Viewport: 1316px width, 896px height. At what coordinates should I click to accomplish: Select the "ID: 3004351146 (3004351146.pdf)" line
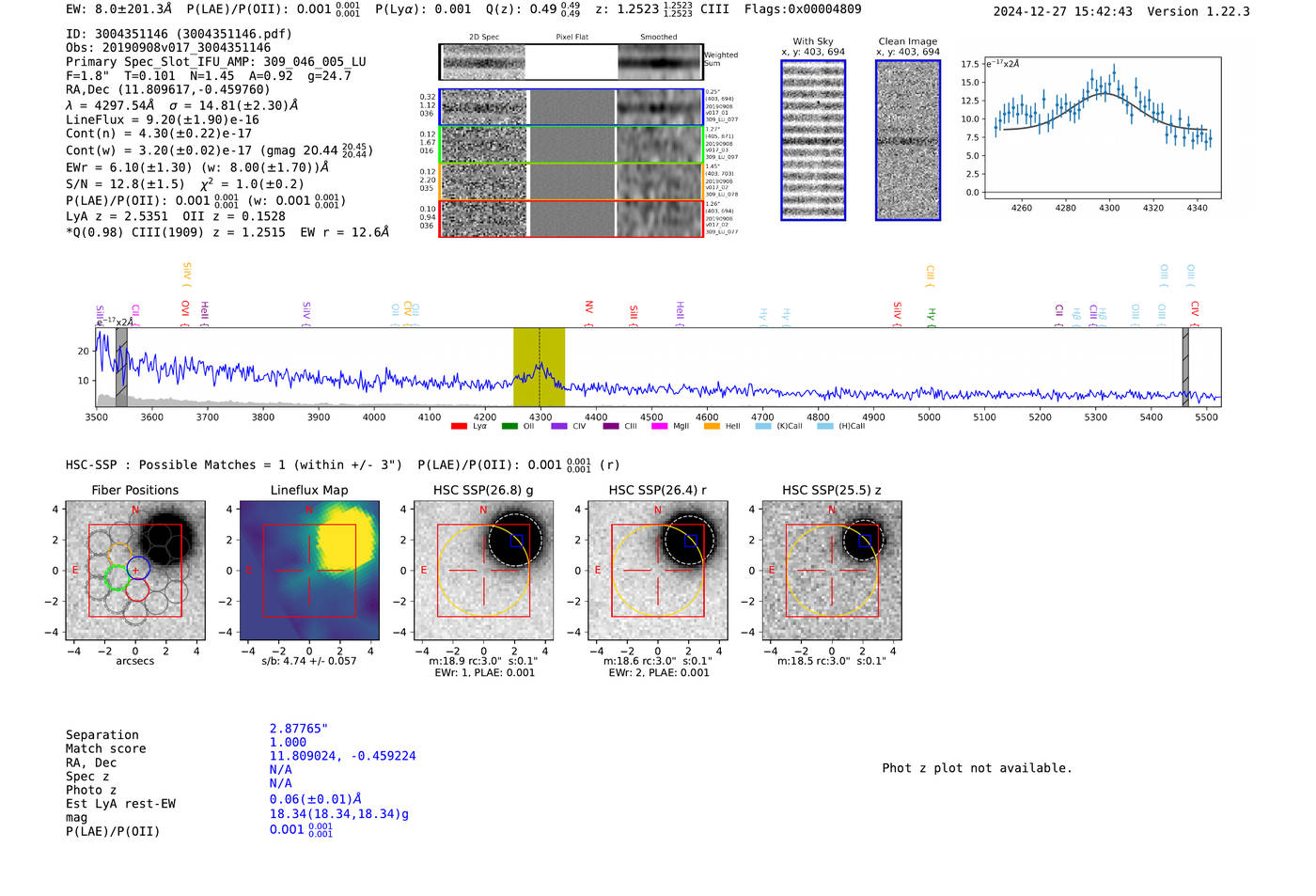click(x=179, y=34)
